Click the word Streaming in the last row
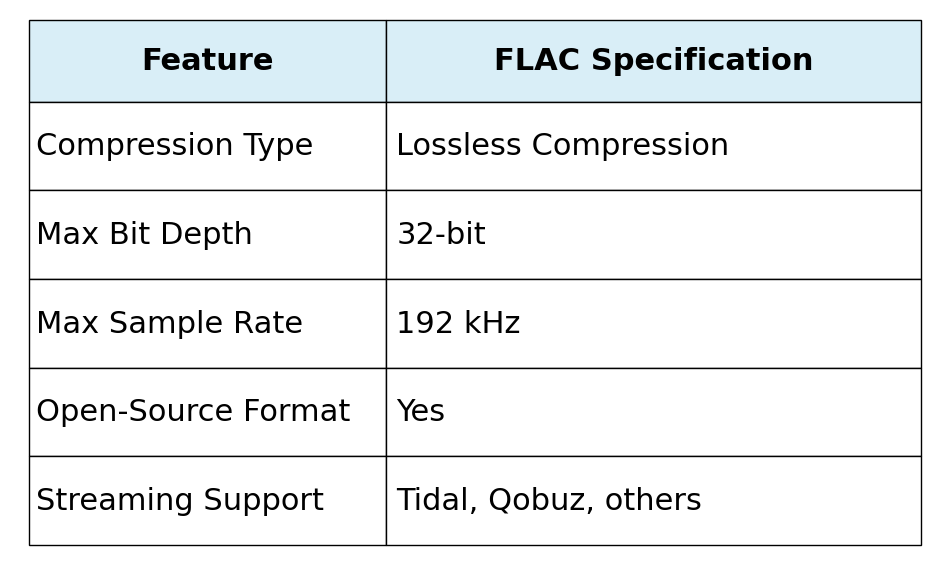950x566 pixels. tap(108, 501)
